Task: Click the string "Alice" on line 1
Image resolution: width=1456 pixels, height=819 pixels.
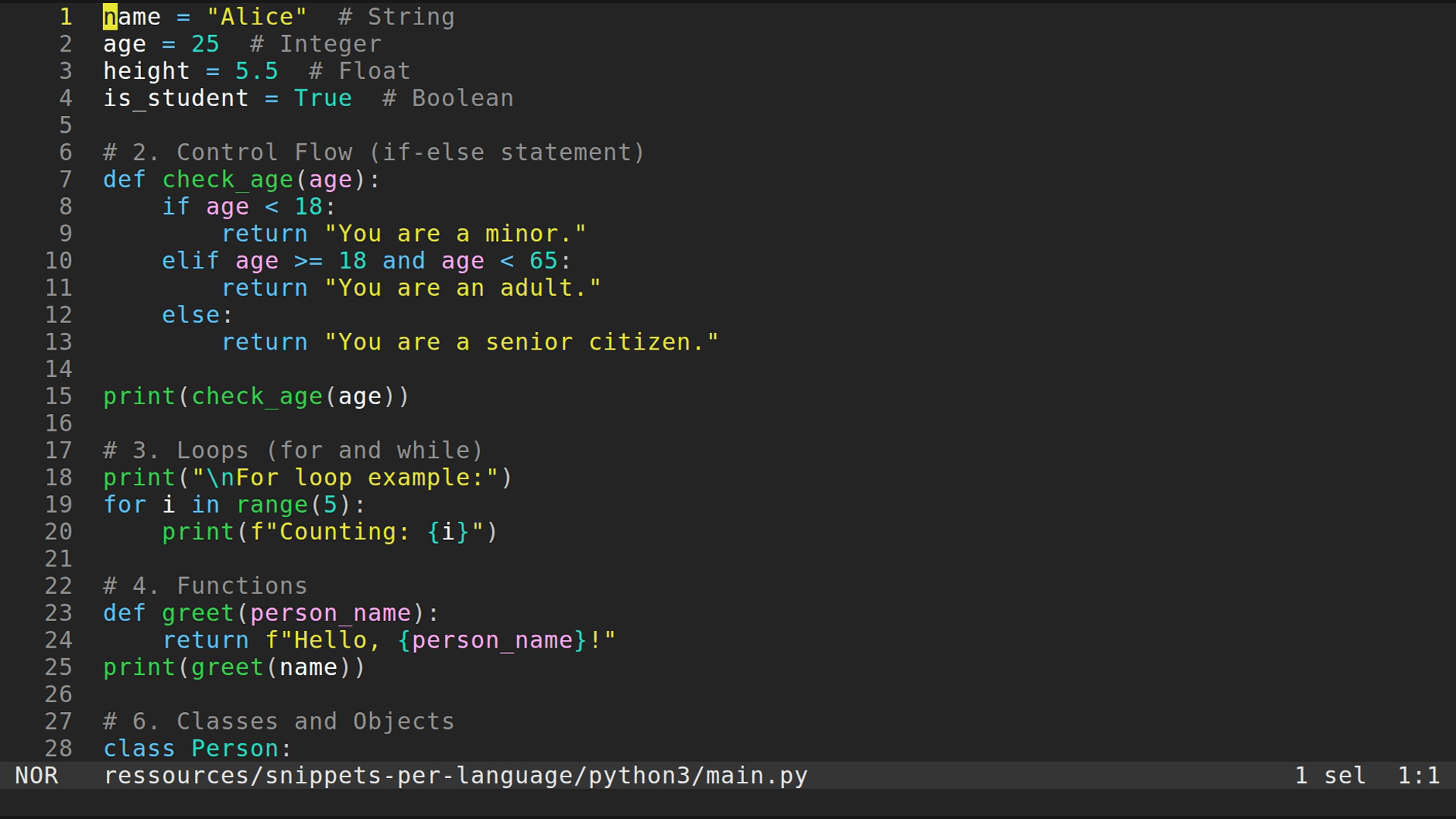Action: 256,16
